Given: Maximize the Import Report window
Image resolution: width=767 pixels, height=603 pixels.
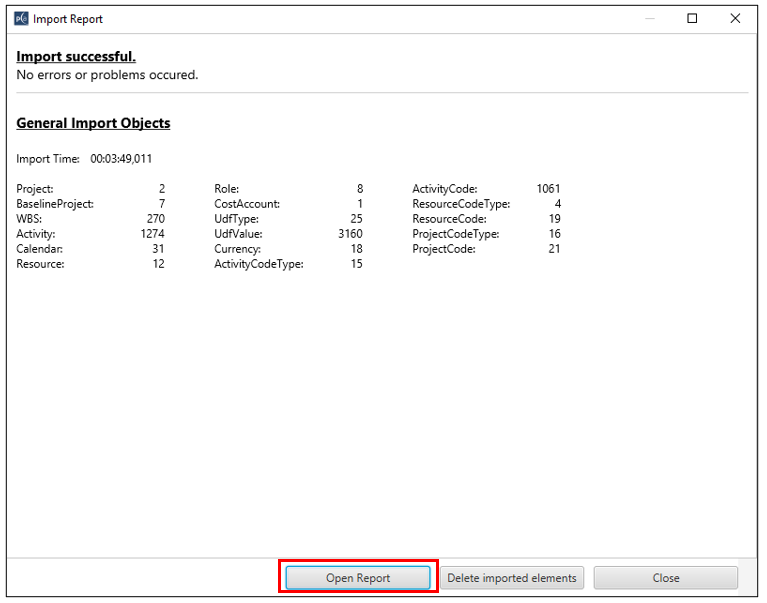Looking at the screenshot, I should [692, 19].
